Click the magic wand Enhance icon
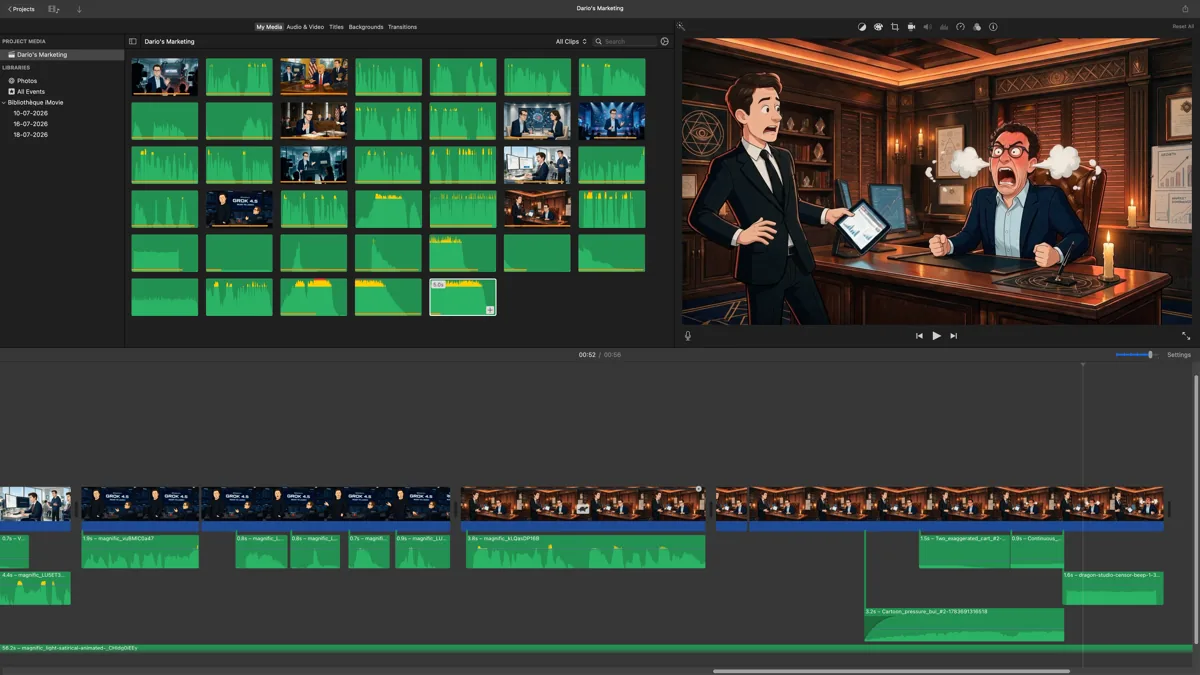This screenshot has width=1200, height=675. [x=680, y=27]
